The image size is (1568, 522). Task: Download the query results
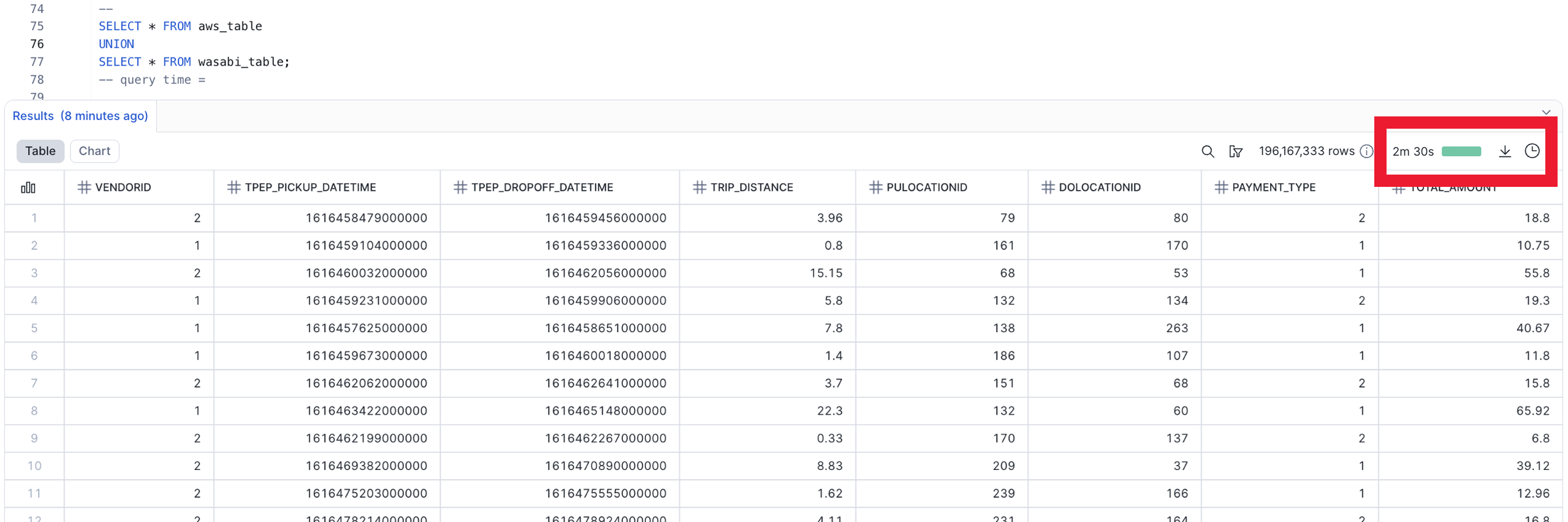coord(1504,151)
